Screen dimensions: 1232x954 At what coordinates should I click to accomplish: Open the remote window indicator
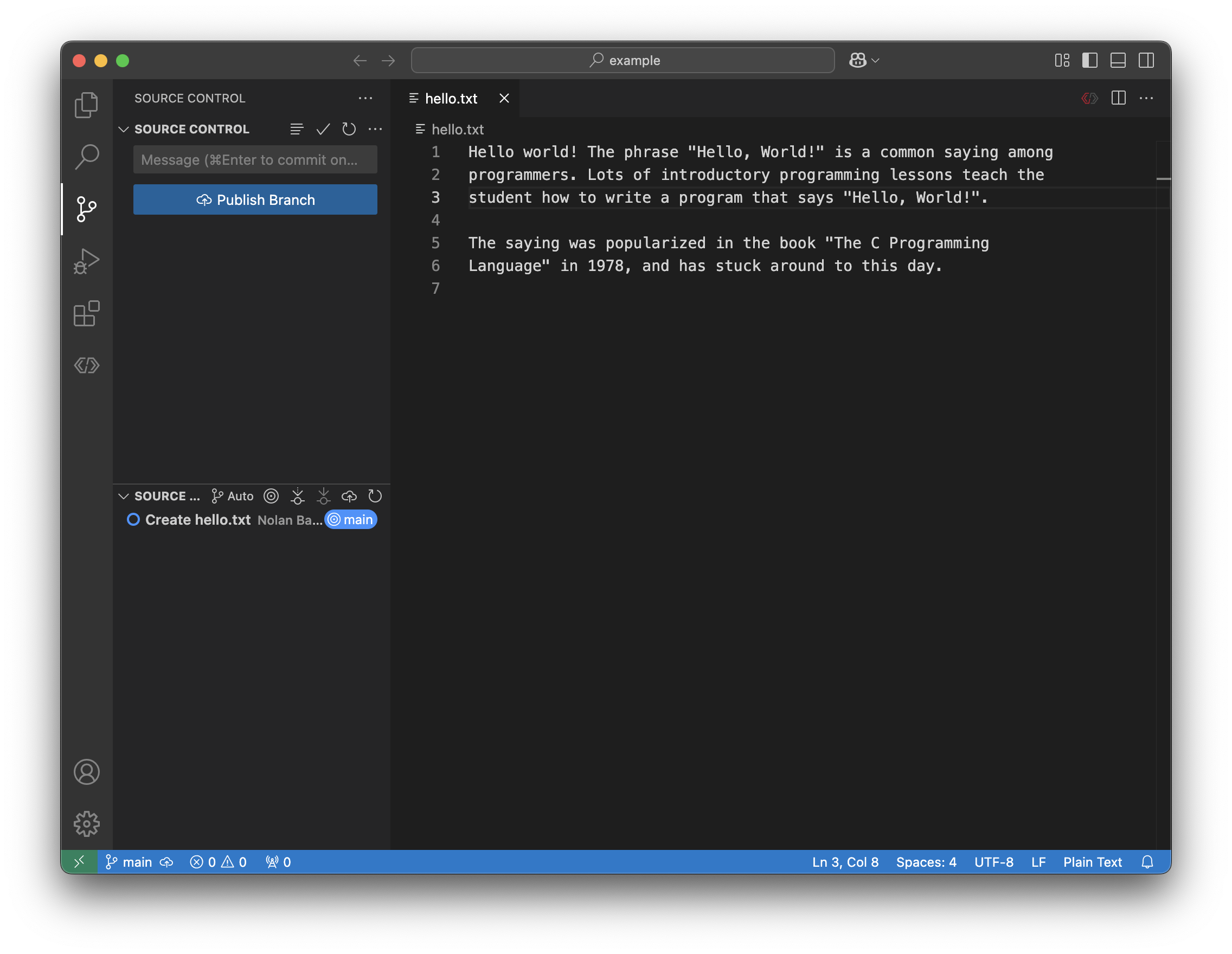pos(80,862)
